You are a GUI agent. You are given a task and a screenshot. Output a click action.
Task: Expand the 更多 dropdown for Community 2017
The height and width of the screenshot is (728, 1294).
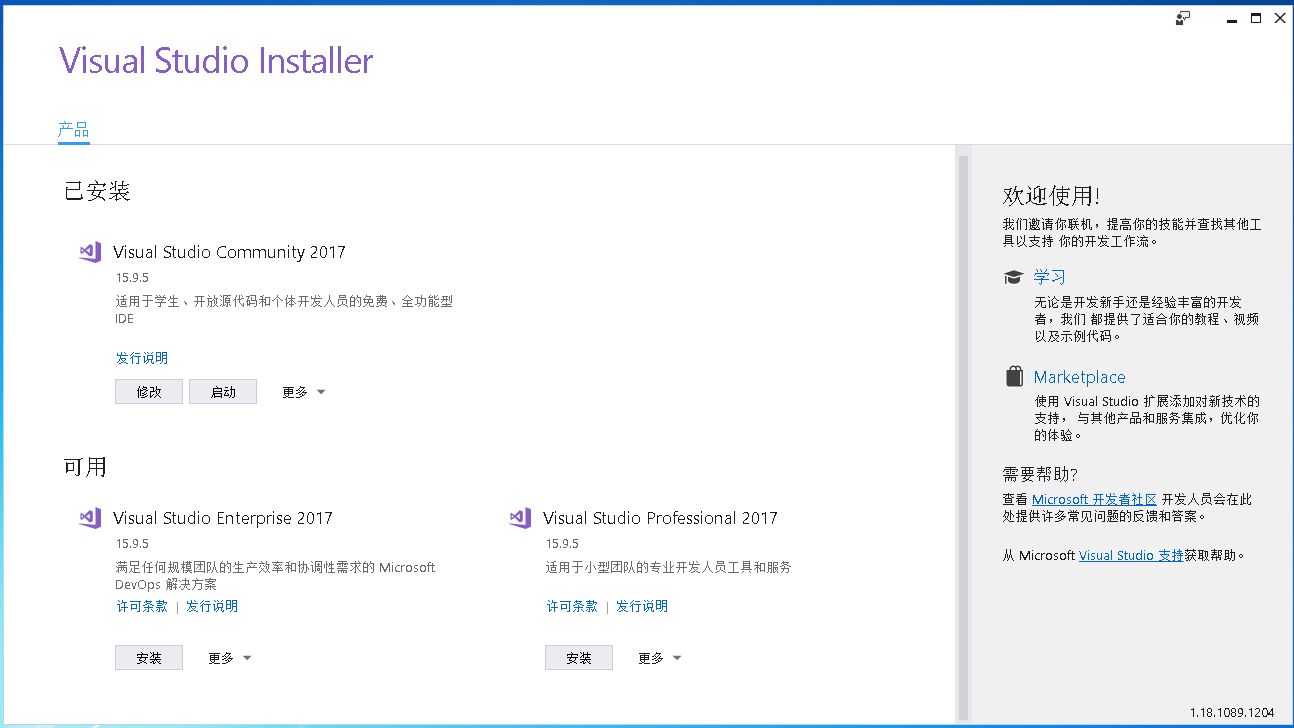303,391
